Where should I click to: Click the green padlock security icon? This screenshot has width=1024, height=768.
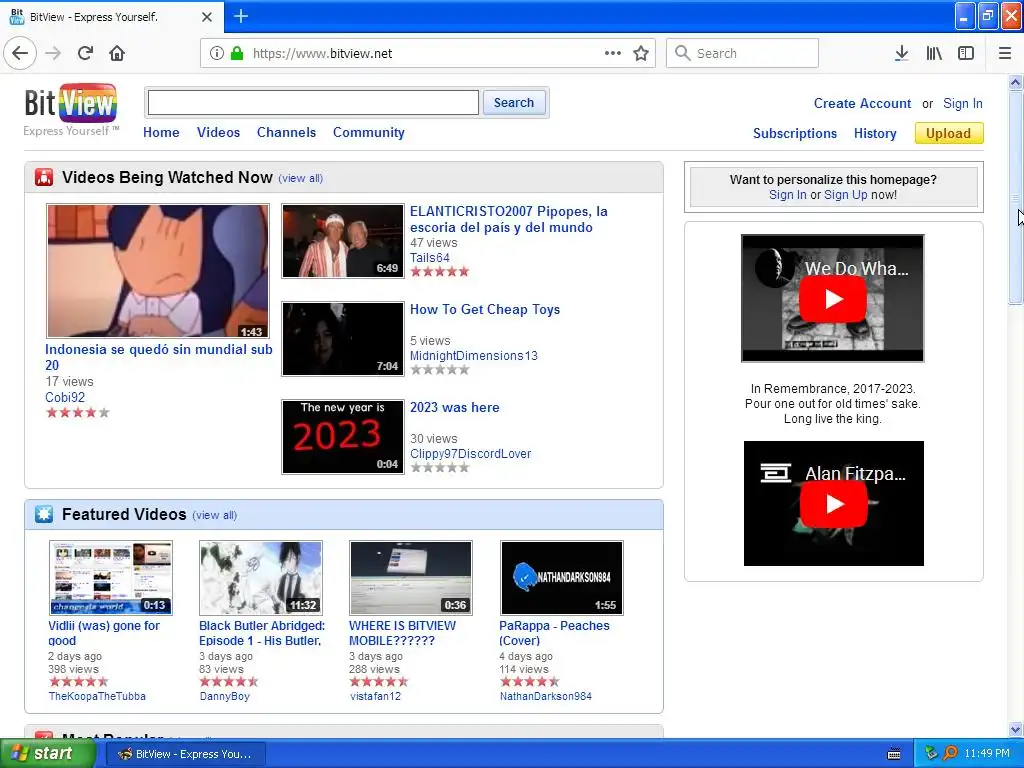237,54
